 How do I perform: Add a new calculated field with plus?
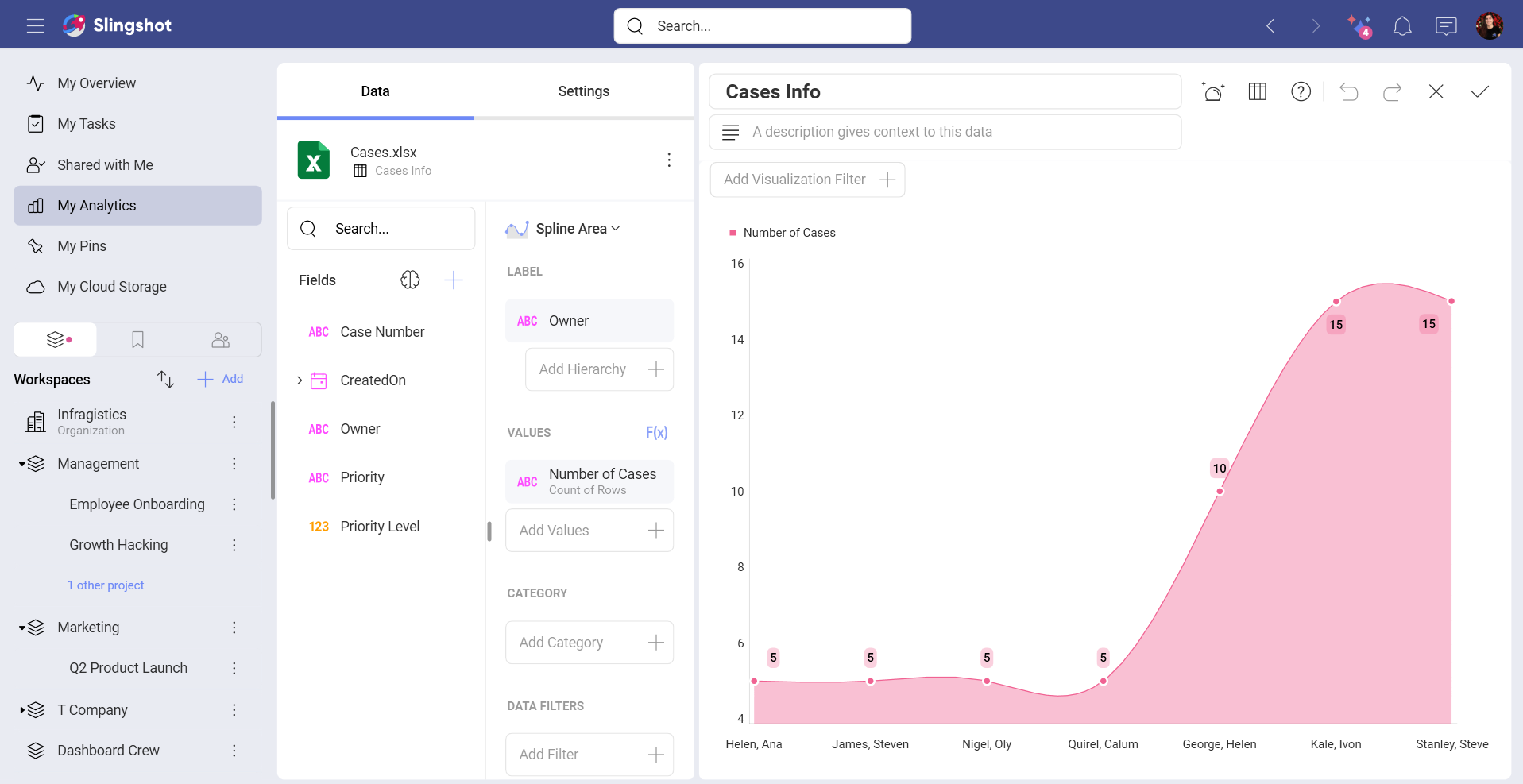click(453, 280)
